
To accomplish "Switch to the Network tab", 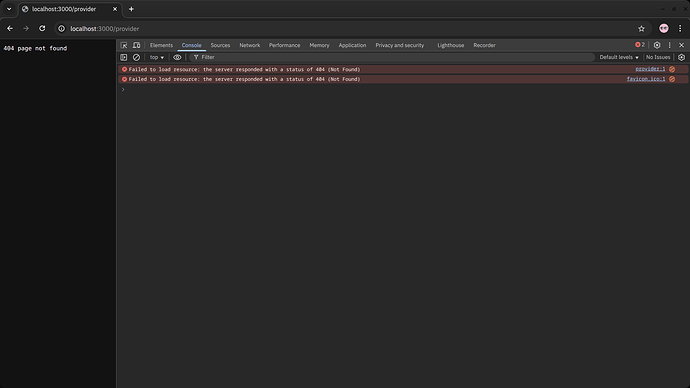I will (250, 45).
